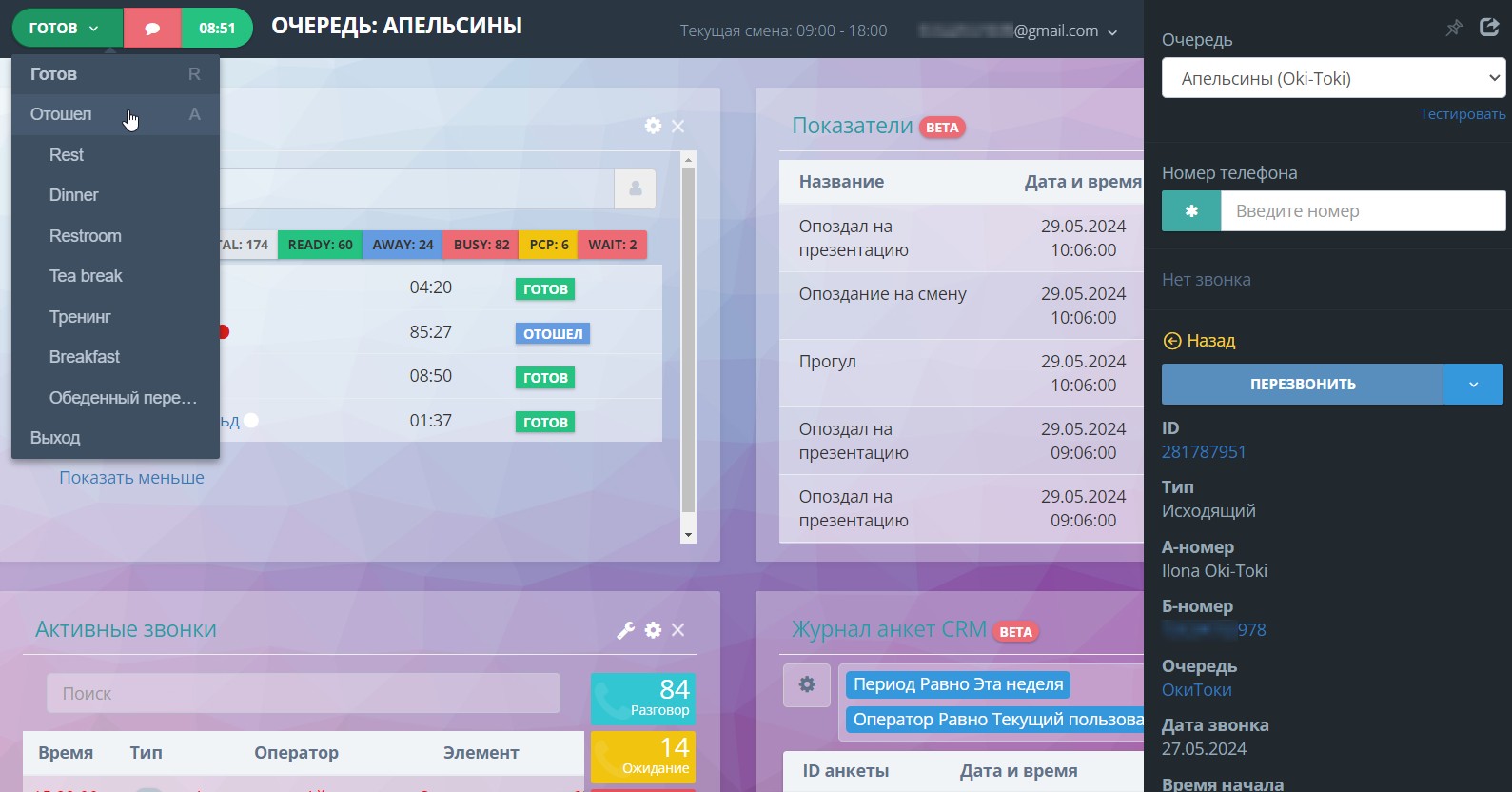
Task: Open the red chat message button
Action: click(152, 29)
